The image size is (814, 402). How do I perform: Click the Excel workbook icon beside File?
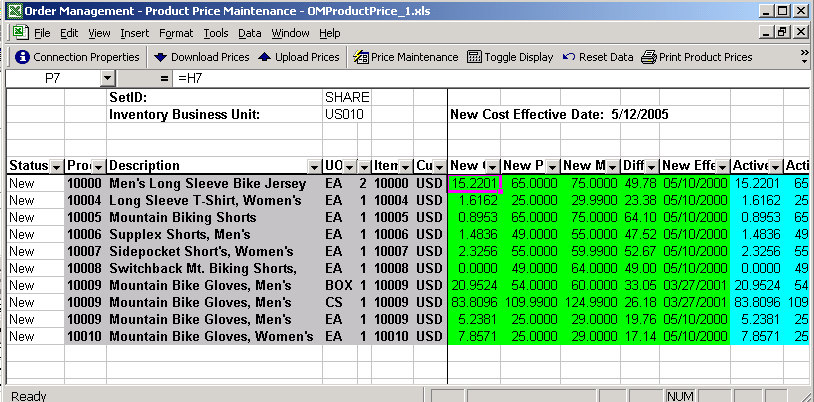pos(20,33)
